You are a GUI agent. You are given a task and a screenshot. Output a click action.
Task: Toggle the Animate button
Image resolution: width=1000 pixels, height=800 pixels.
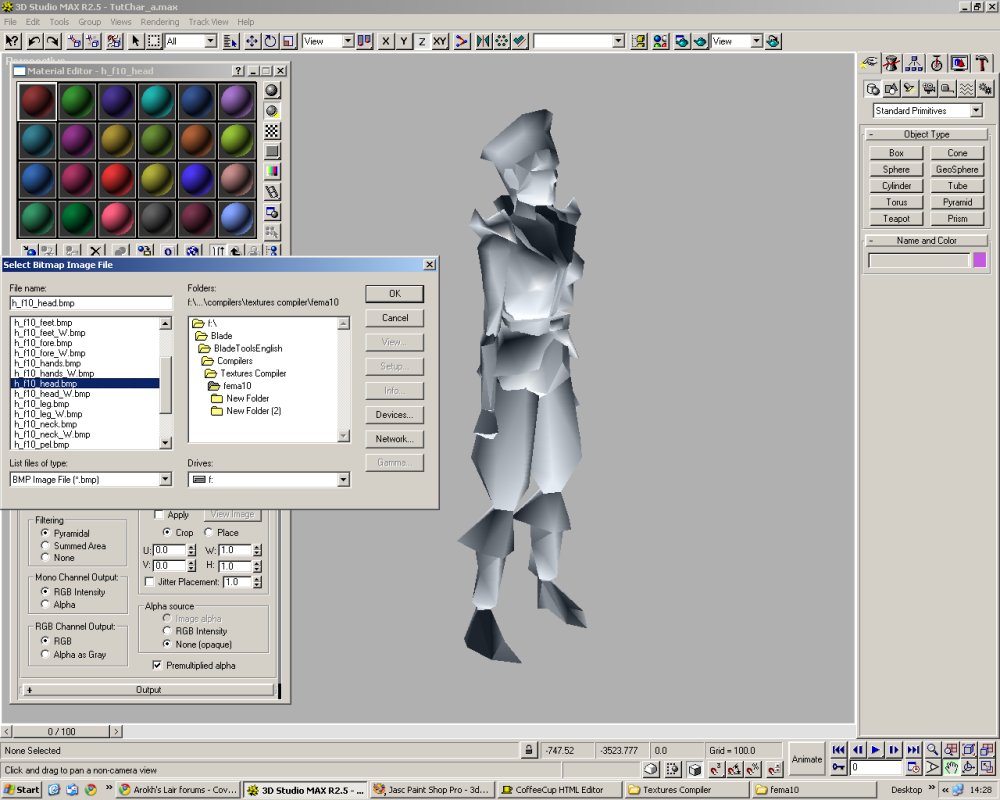(x=807, y=759)
